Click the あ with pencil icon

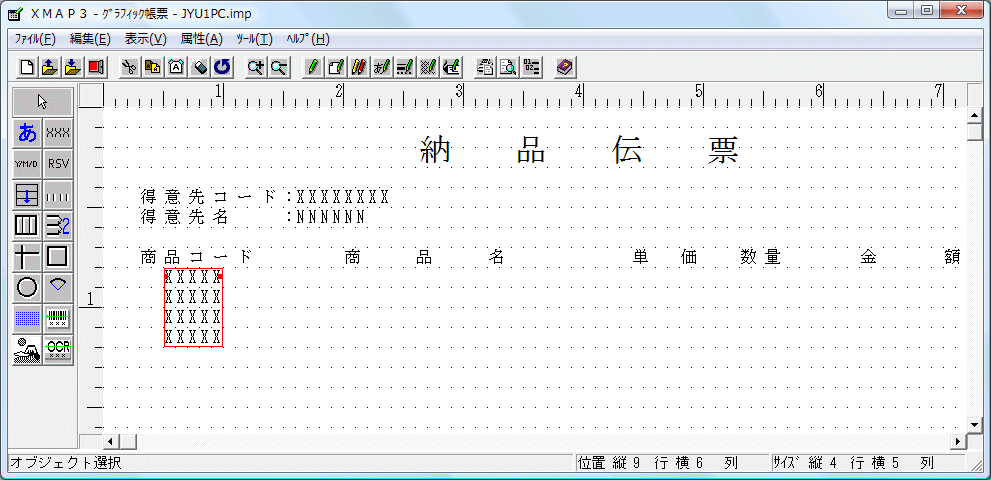point(382,66)
